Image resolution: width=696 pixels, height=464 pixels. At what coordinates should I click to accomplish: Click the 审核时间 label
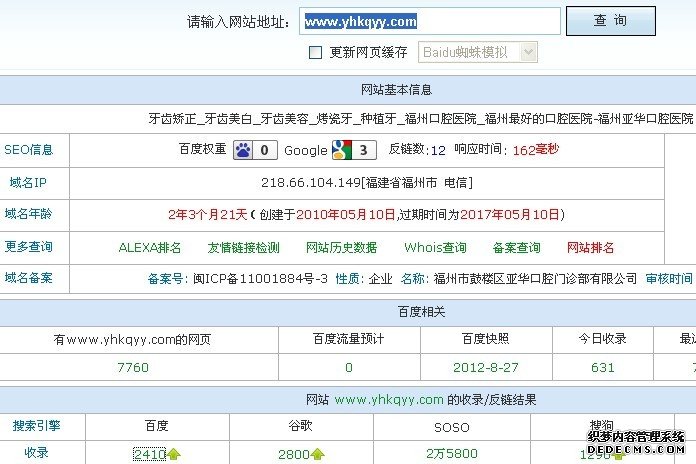(x=669, y=279)
